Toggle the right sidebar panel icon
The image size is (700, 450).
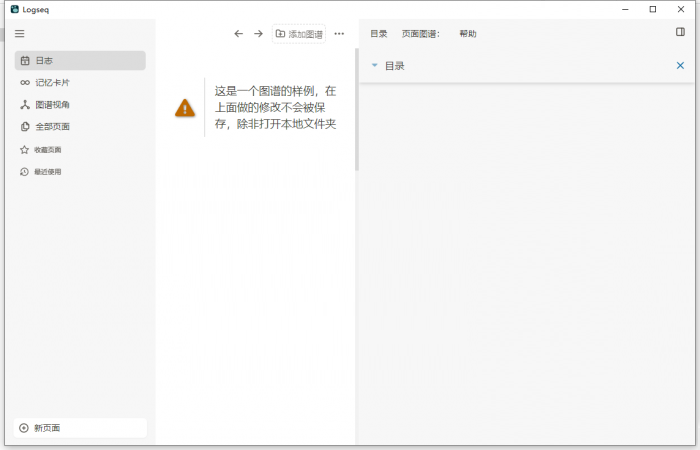tap(680, 32)
